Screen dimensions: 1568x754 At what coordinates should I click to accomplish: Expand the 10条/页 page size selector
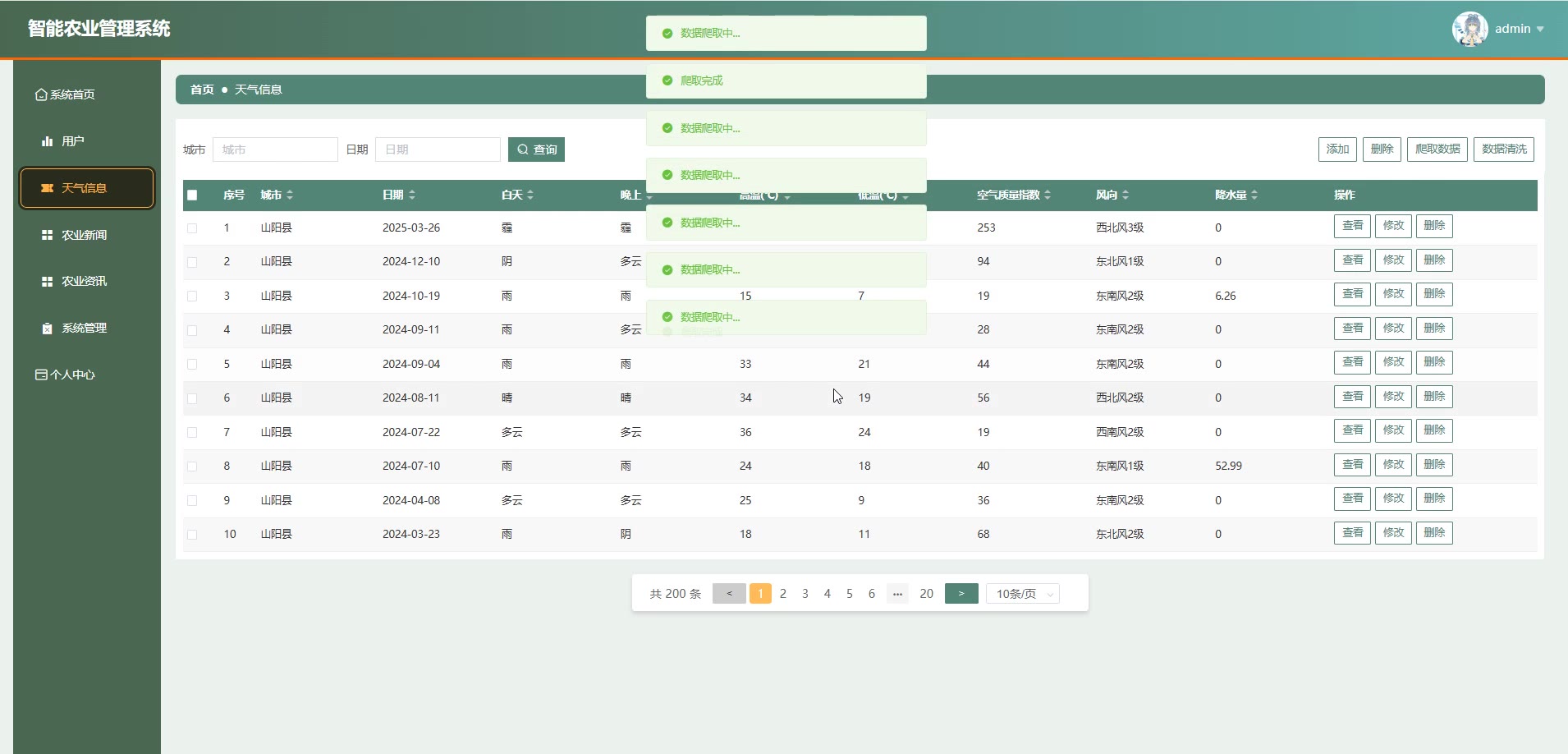tap(1022, 594)
